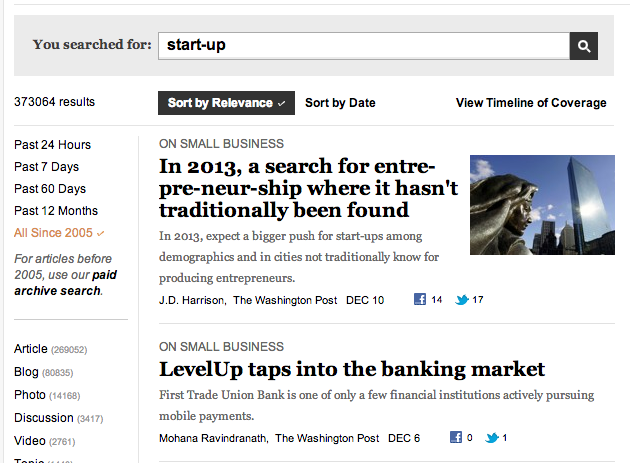Share the LevelUp article on Facebook
This screenshot has height=463, width=630.
click(456, 437)
